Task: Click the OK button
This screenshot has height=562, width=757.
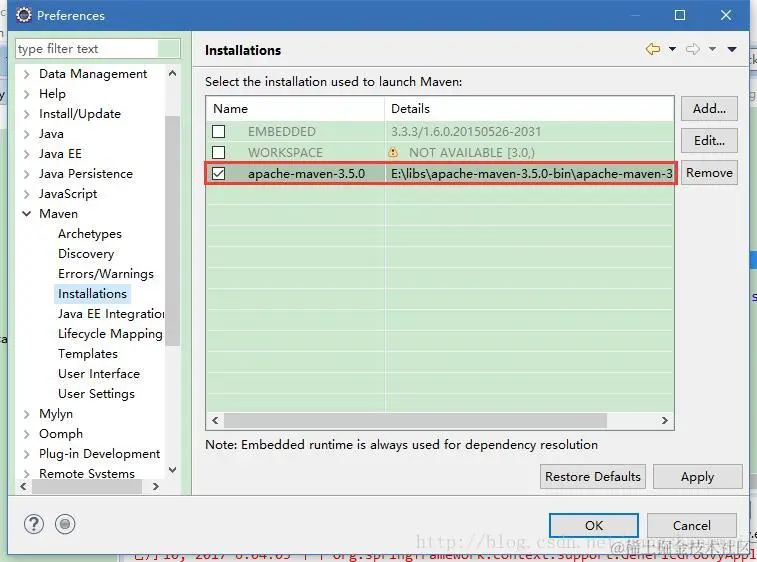Action: click(x=594, y=525)
